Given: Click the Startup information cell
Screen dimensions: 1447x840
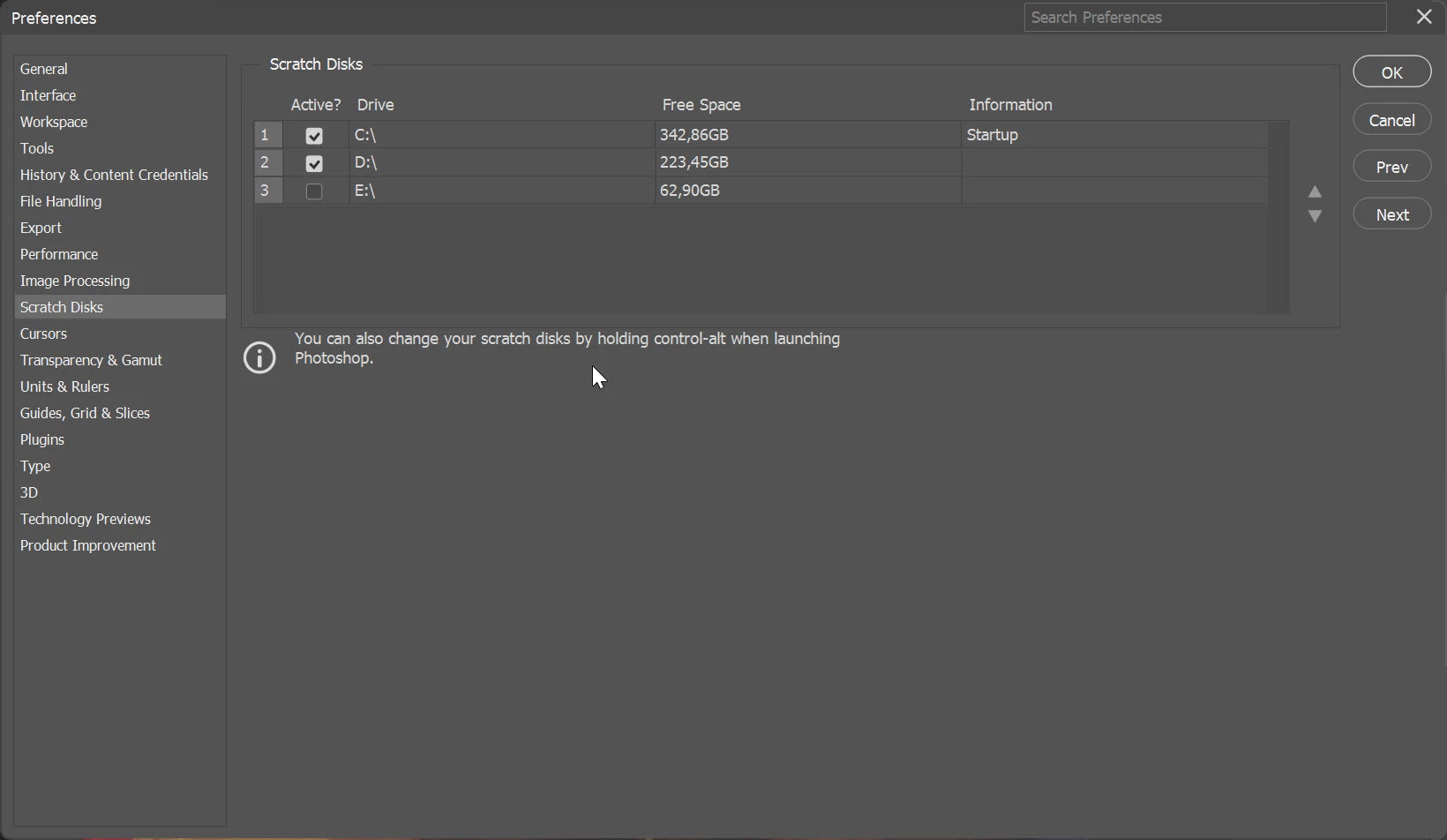Looking at the screenshot, I should pos(1114,135).
